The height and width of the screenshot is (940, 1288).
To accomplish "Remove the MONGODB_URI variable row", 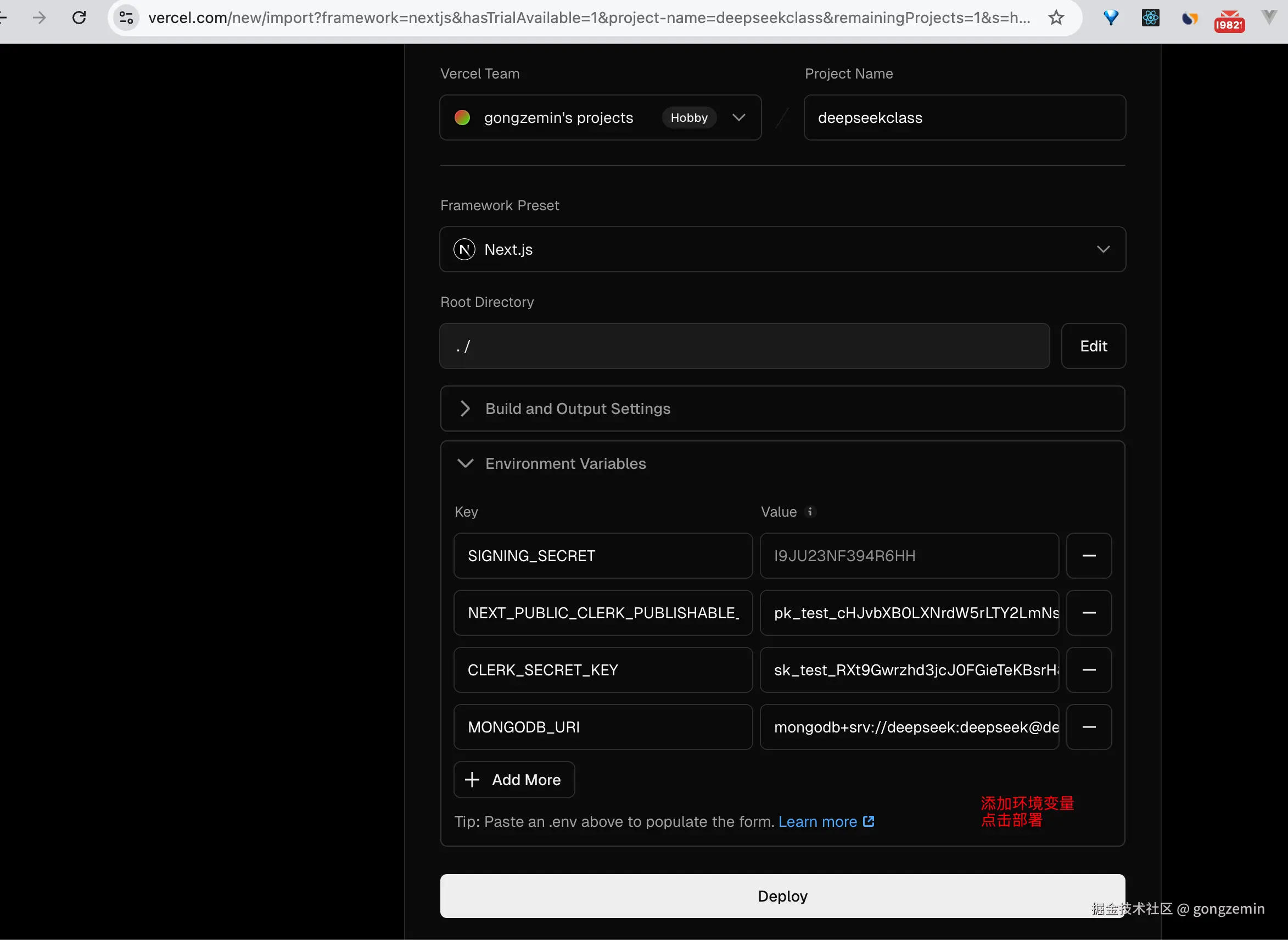I will coord(1088,726).
